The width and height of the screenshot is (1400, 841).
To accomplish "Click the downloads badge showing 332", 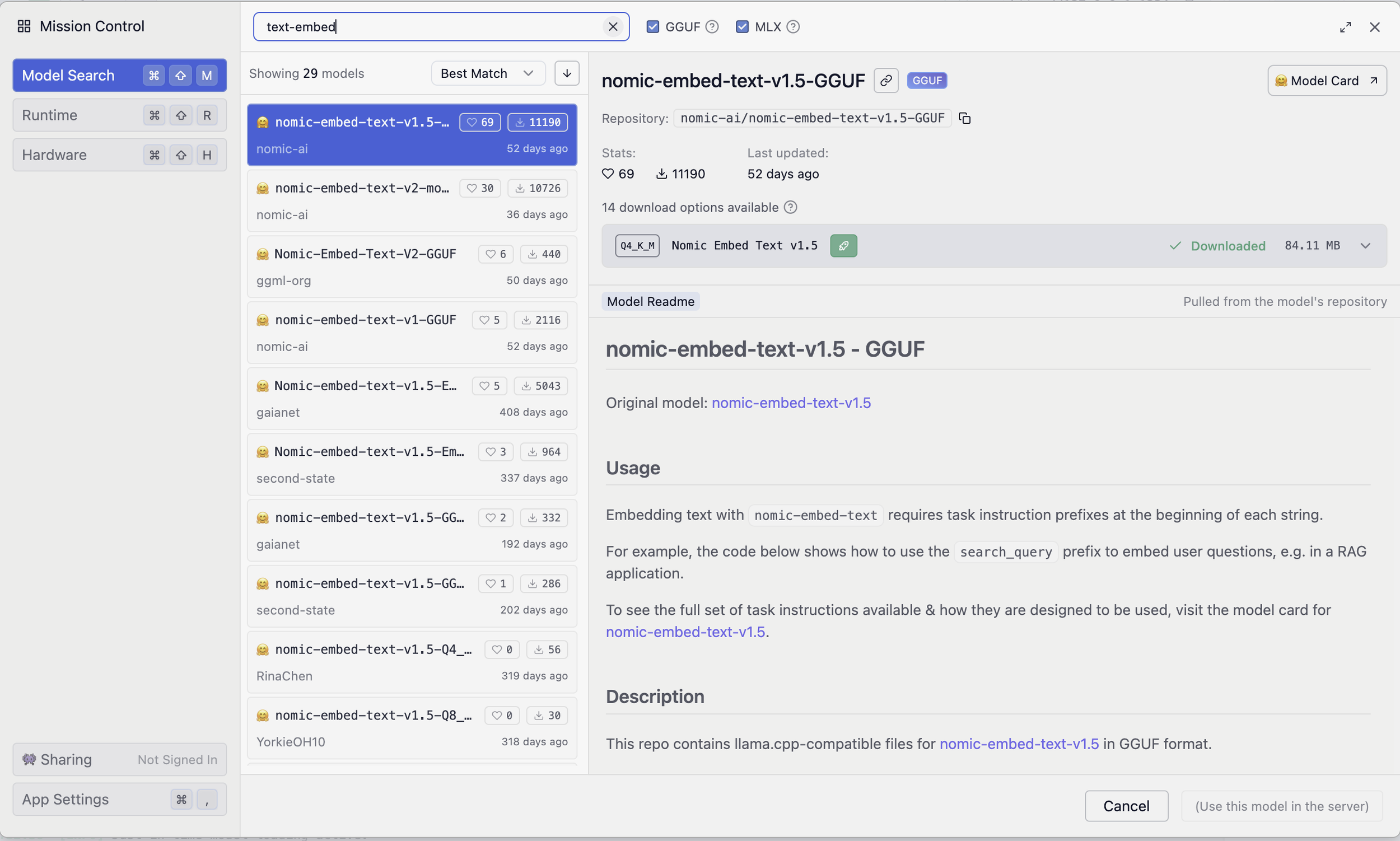I will [x=544, y=517].
